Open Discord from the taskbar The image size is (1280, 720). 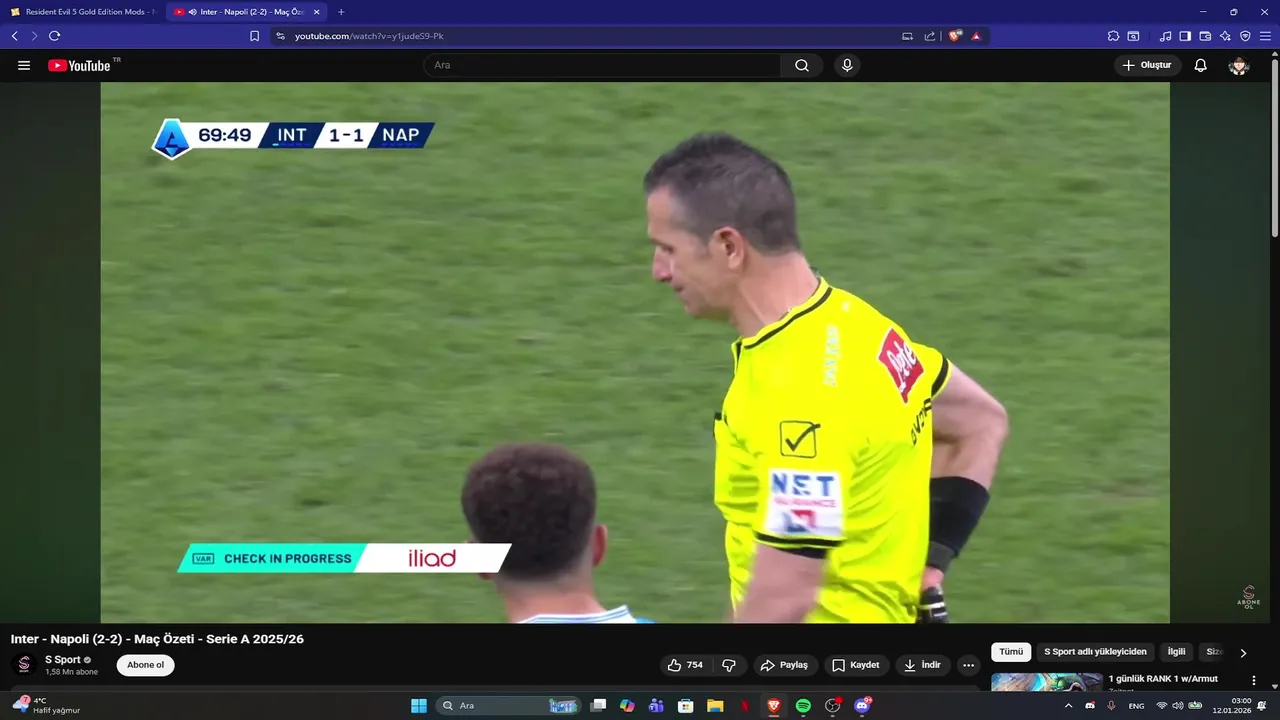[x=862, y=706]
